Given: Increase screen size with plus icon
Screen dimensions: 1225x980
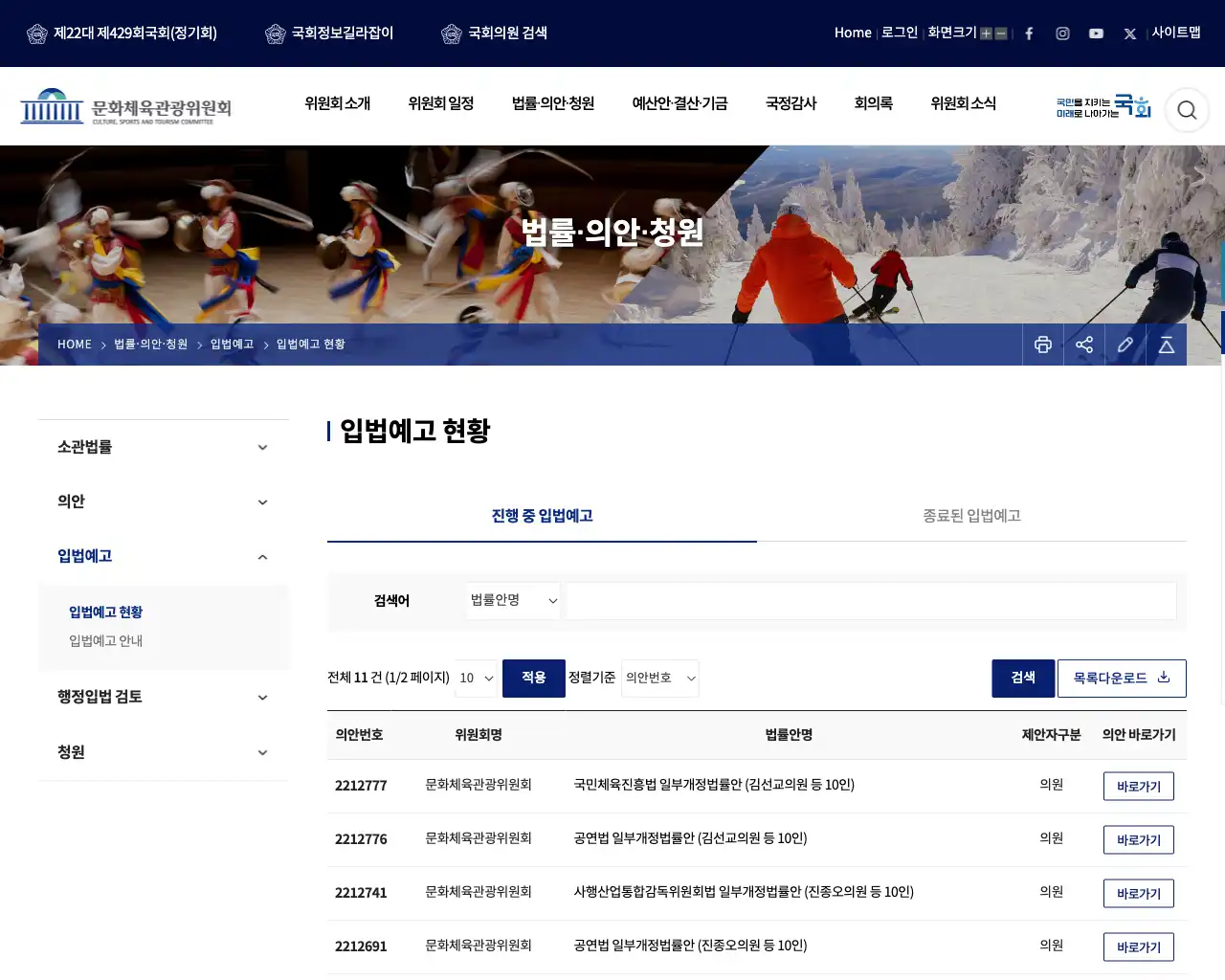Looking at the screenshot, I should coord(986,33).
